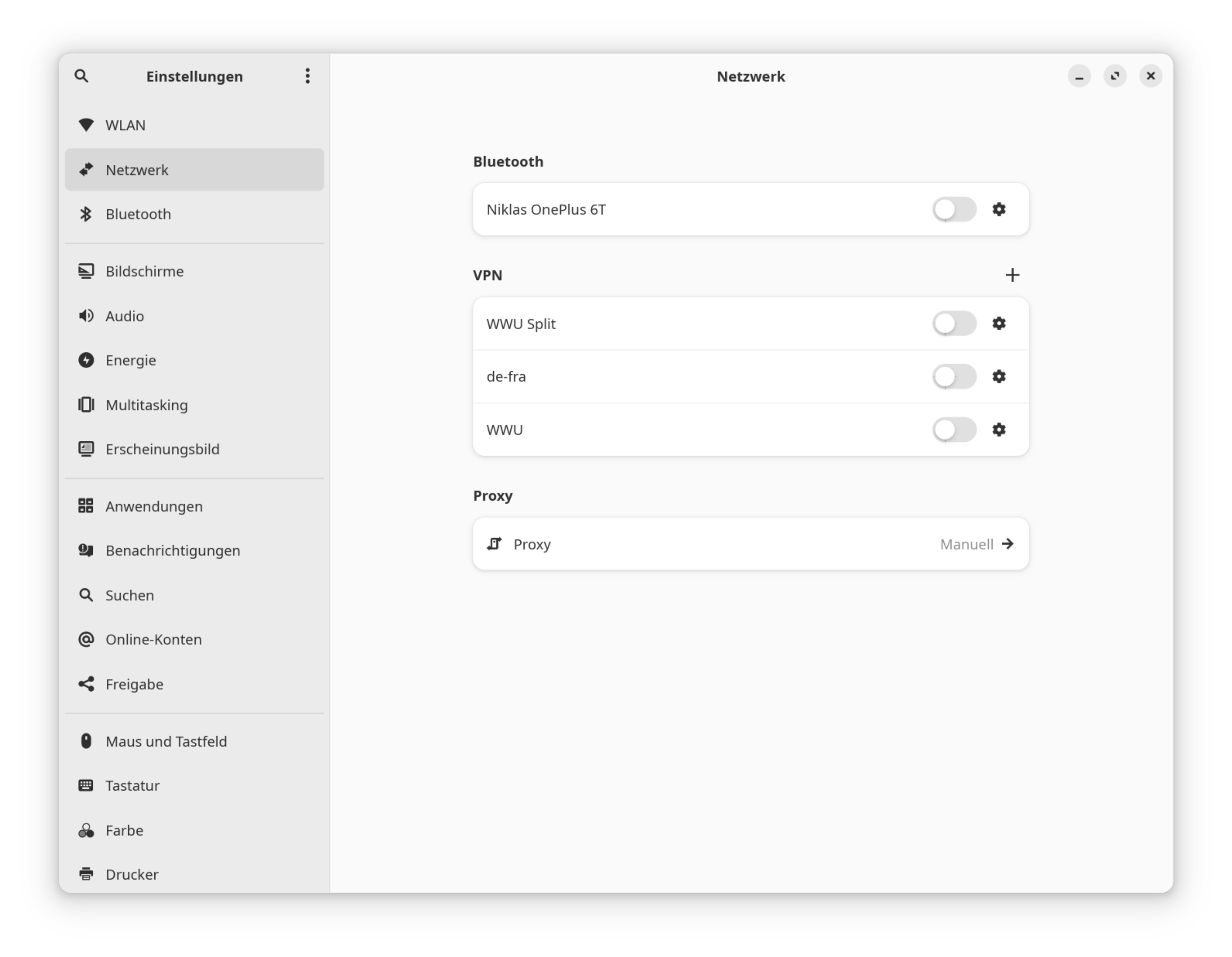Open gear settings for Niklas OnePlus 6T
1232x957 pixels.
click(998, 209)
